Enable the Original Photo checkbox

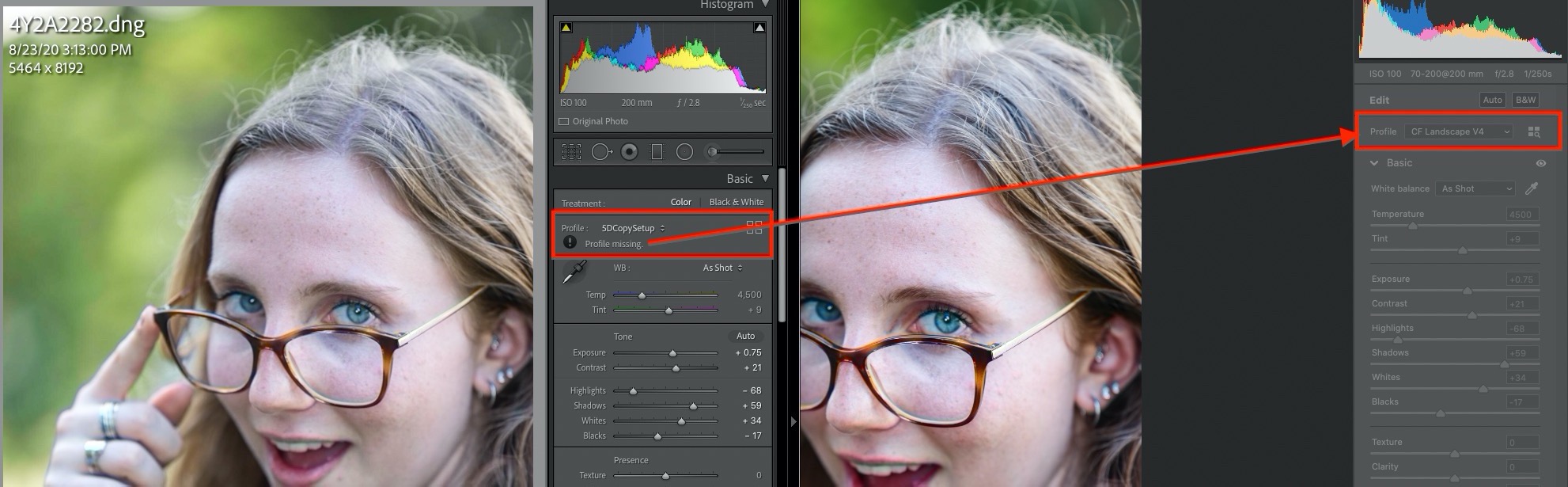click(x=564, y=121)
